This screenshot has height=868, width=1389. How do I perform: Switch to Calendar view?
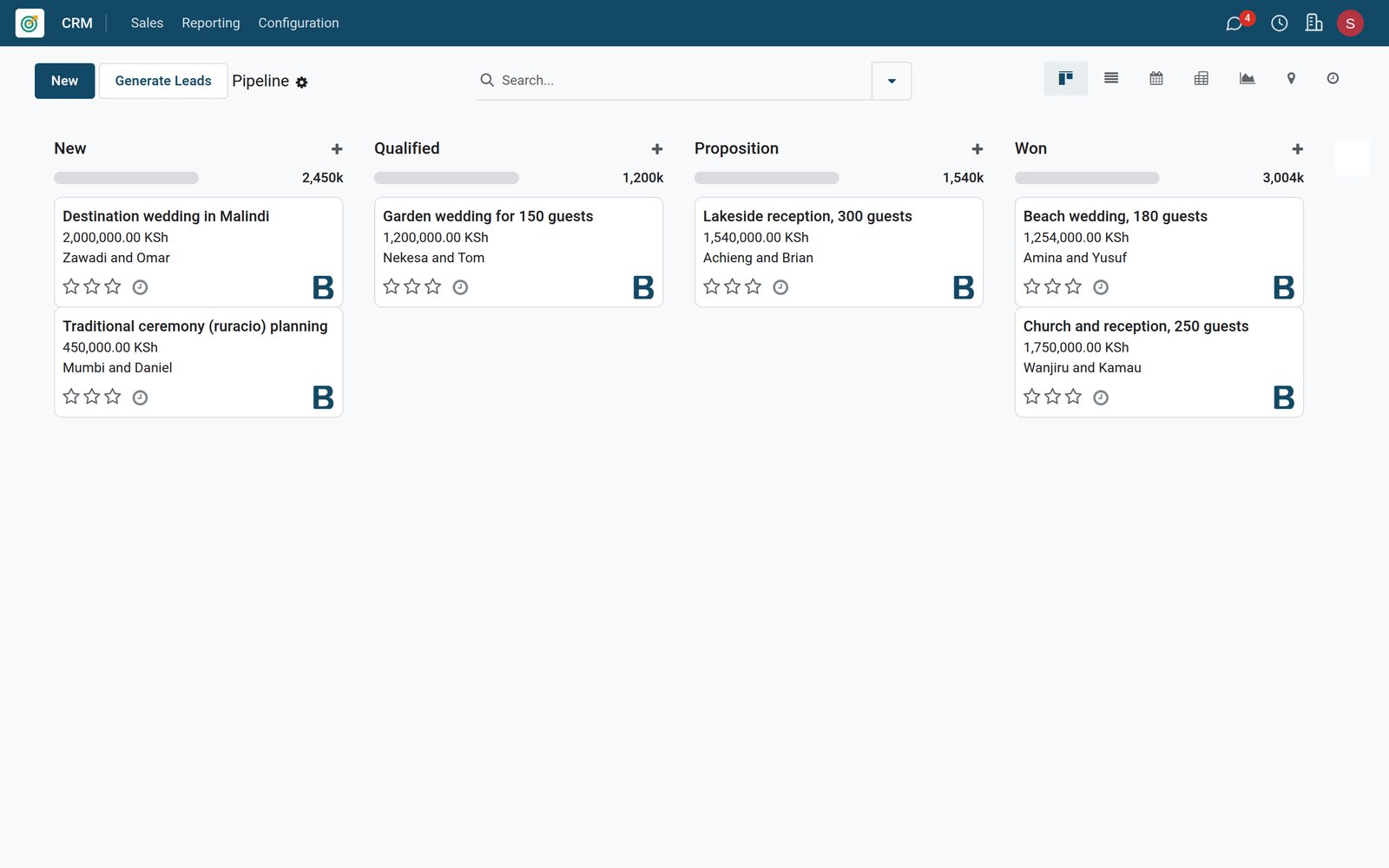(x=1156, y=78)
